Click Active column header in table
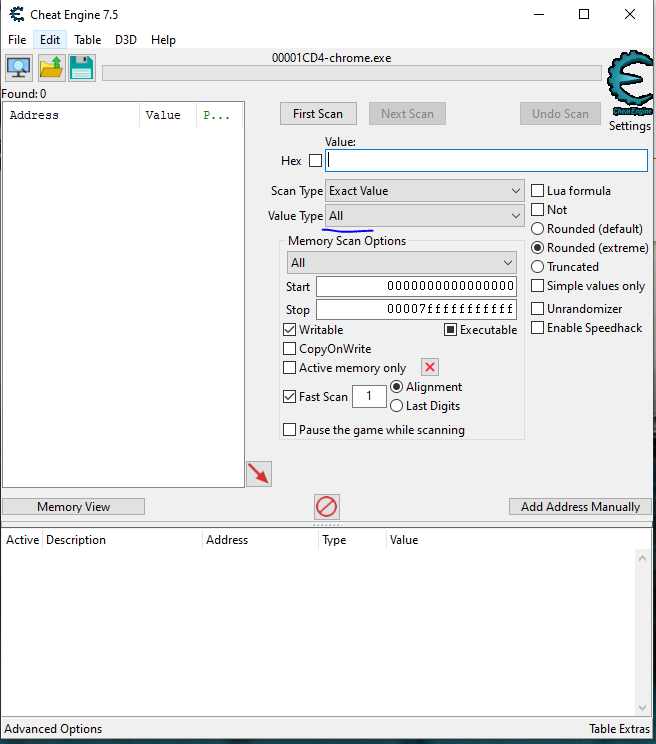This screenshot has height=744, width=656. 22,540
